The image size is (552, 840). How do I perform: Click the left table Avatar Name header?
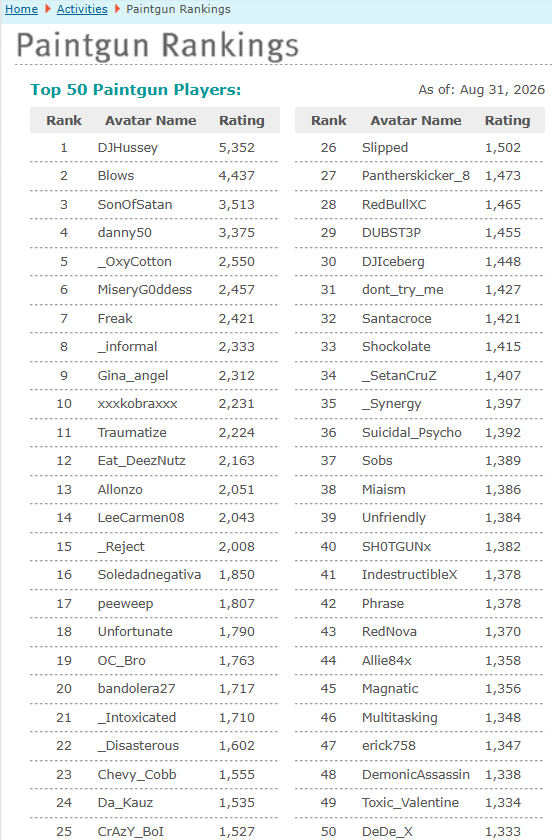[151, 121]
